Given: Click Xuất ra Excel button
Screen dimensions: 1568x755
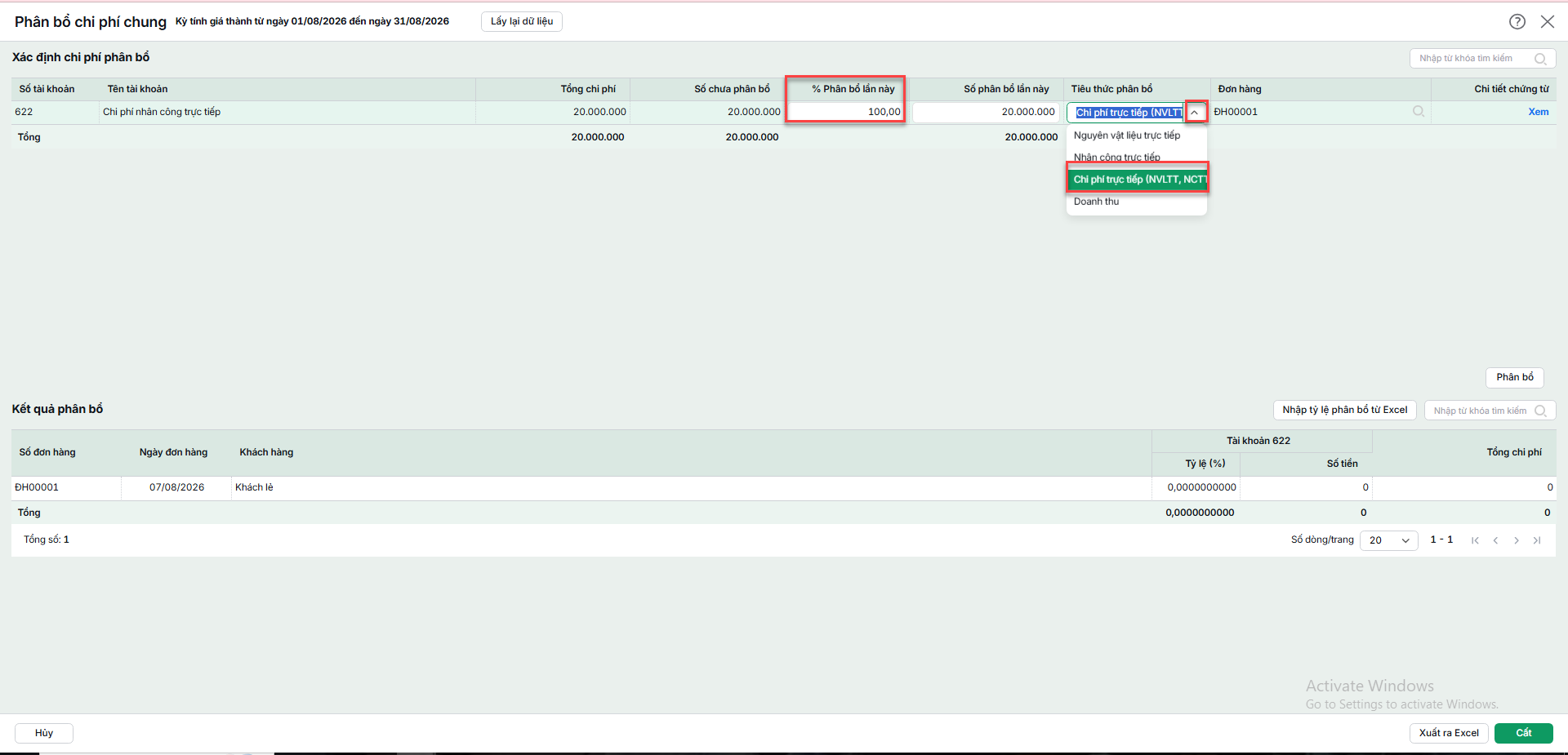Looking at the screenshot, I should click(x=1449, y=733).
